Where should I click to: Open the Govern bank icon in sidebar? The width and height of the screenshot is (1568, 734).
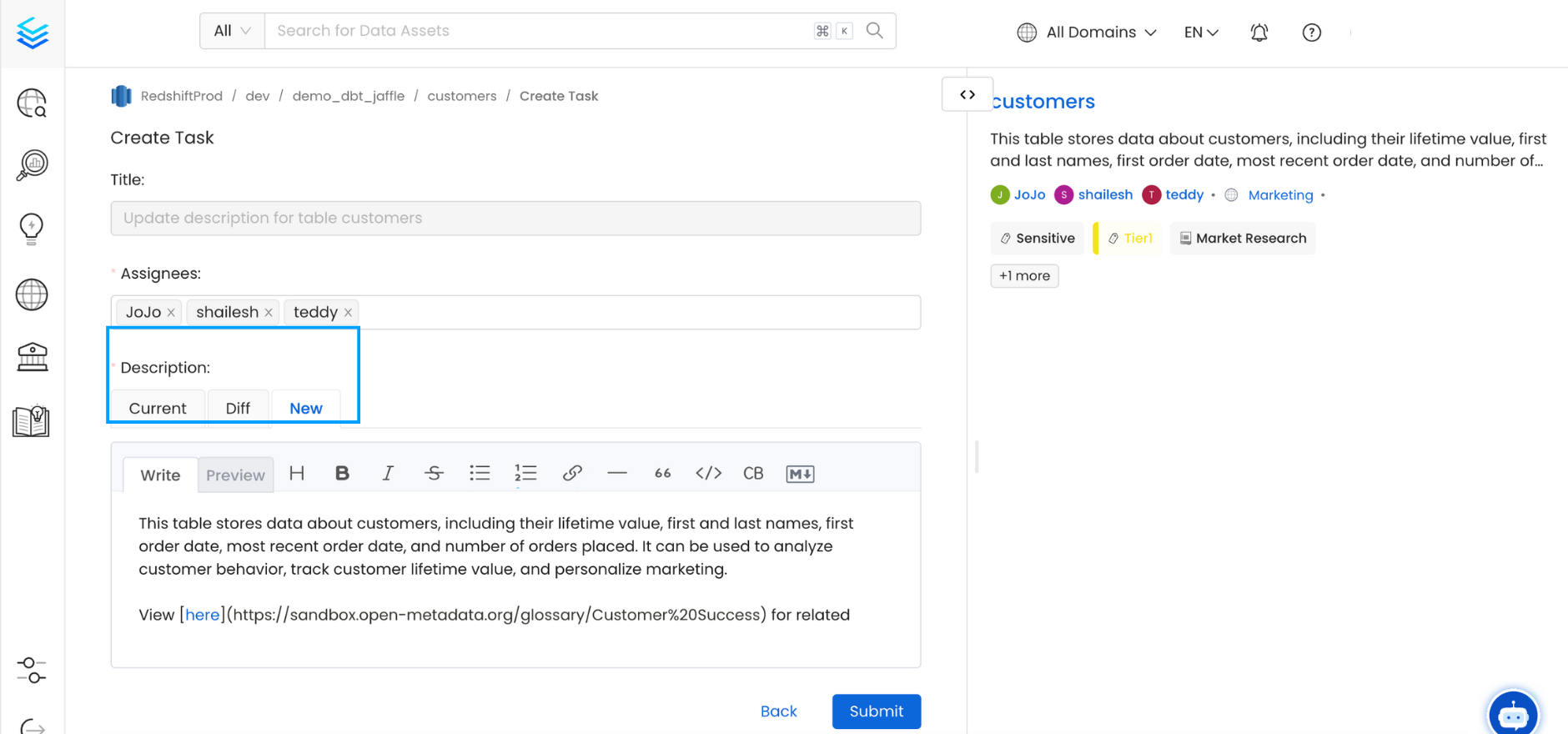(33, 357)
